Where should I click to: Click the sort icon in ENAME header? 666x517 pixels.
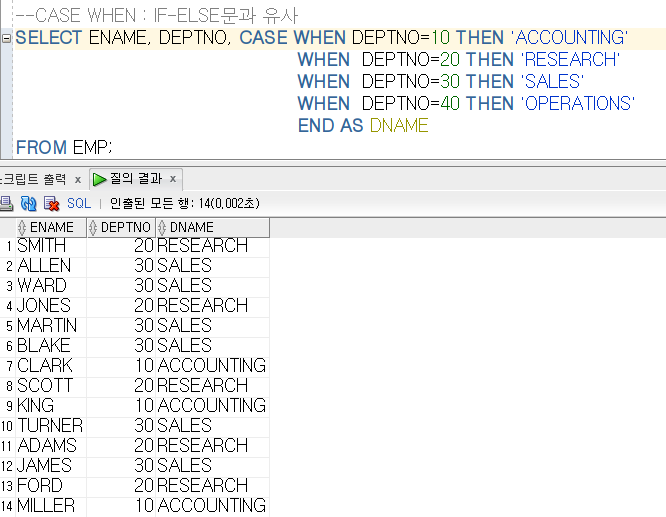[22, 228]
